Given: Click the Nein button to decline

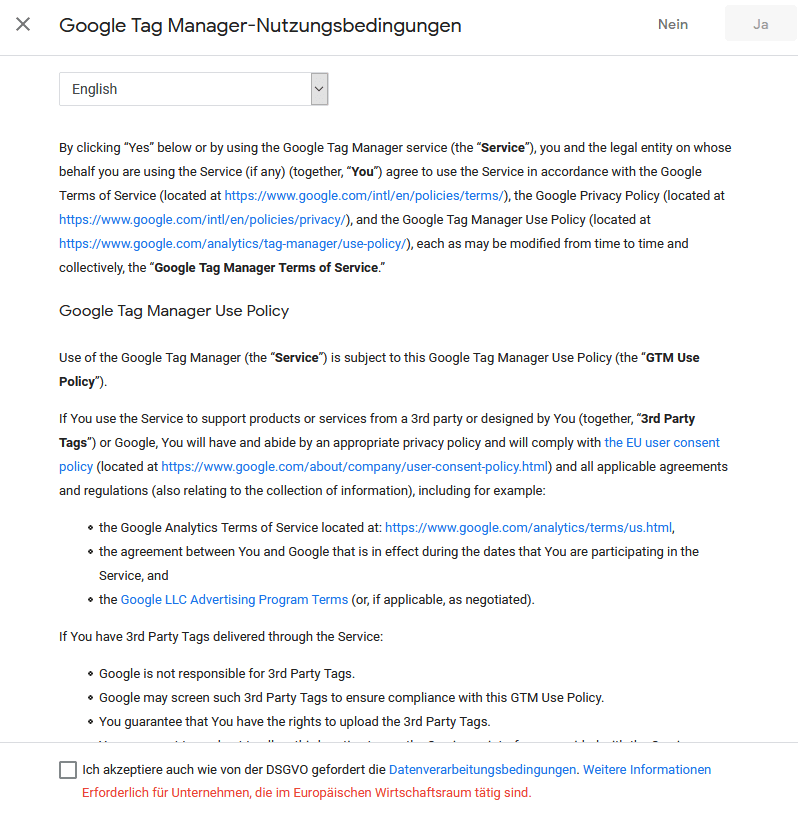Looking at the screenshot, I should 672,25.
